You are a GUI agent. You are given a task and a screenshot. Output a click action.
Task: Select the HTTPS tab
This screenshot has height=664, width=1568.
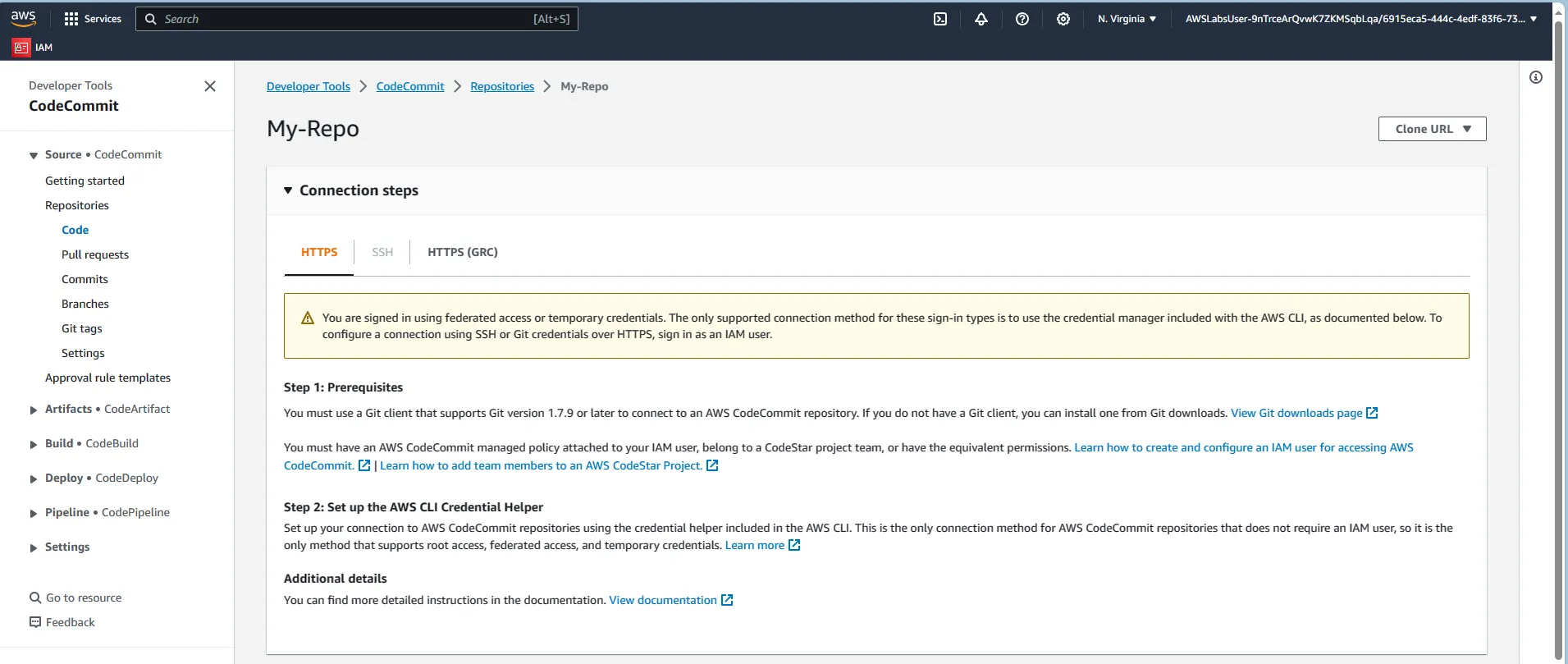(x=319, y=252)
